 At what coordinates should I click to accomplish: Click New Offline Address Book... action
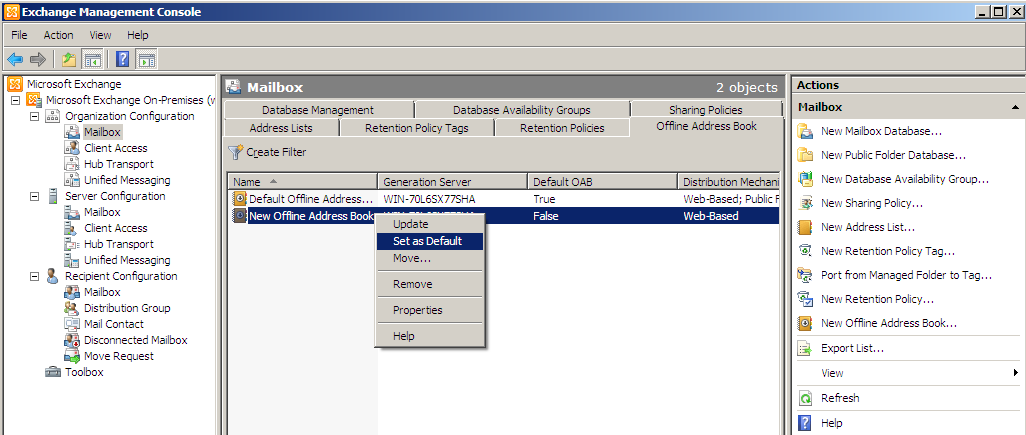click(x=889, y=323)
